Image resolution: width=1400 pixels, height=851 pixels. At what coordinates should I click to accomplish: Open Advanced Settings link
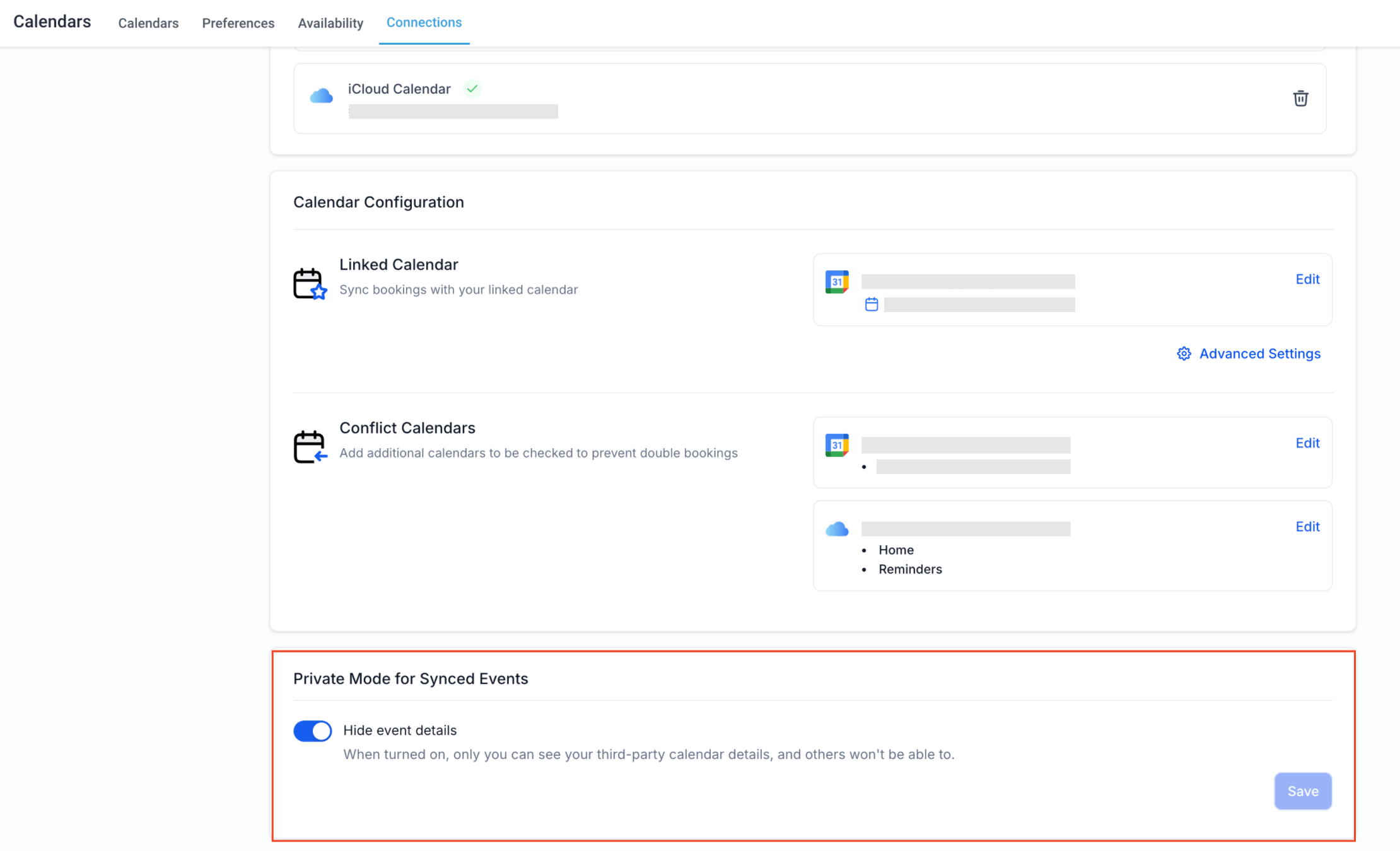click(x=1259, y=354)
